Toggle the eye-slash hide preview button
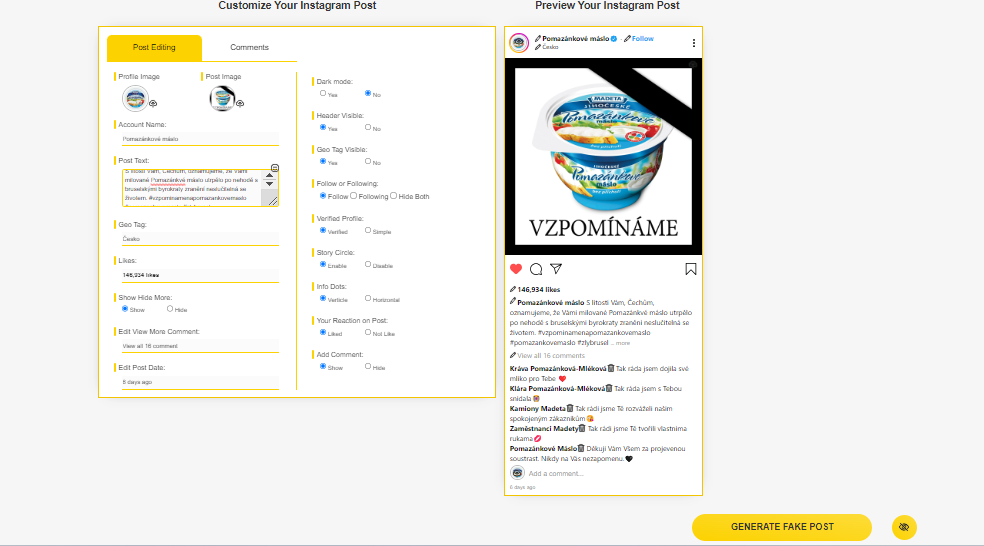 (904, 527)
